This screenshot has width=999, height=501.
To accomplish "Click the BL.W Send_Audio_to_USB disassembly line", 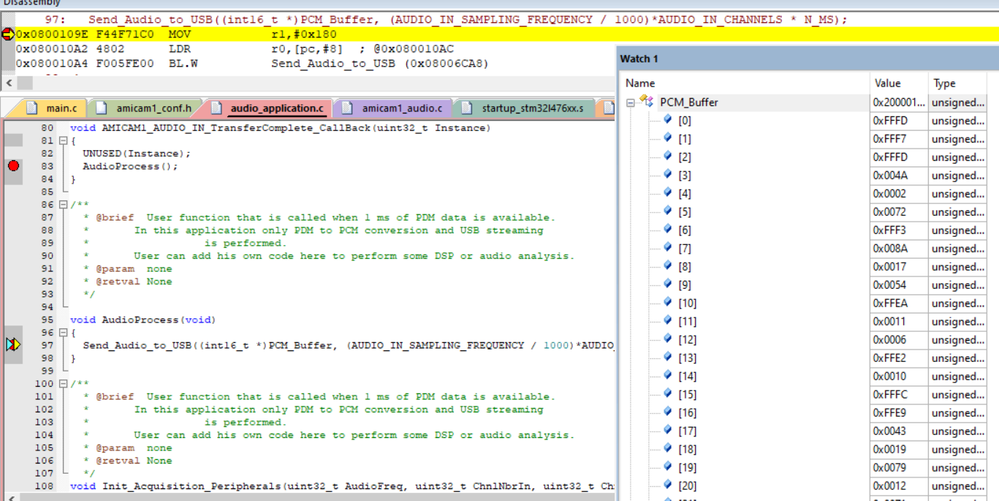I will click(252, 63).
